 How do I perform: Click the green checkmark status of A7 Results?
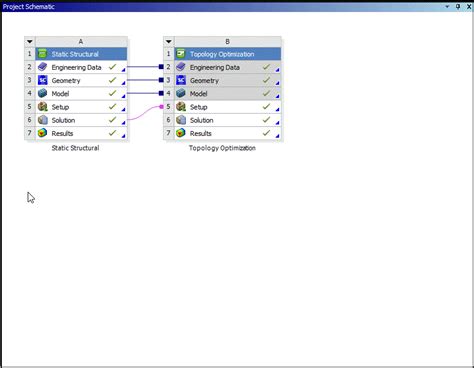112,133
